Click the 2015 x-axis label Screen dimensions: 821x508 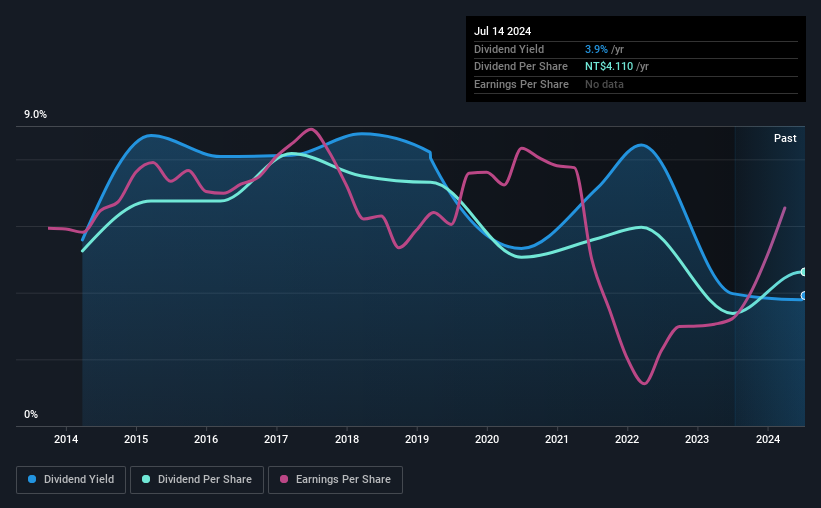tap(136, 439)
